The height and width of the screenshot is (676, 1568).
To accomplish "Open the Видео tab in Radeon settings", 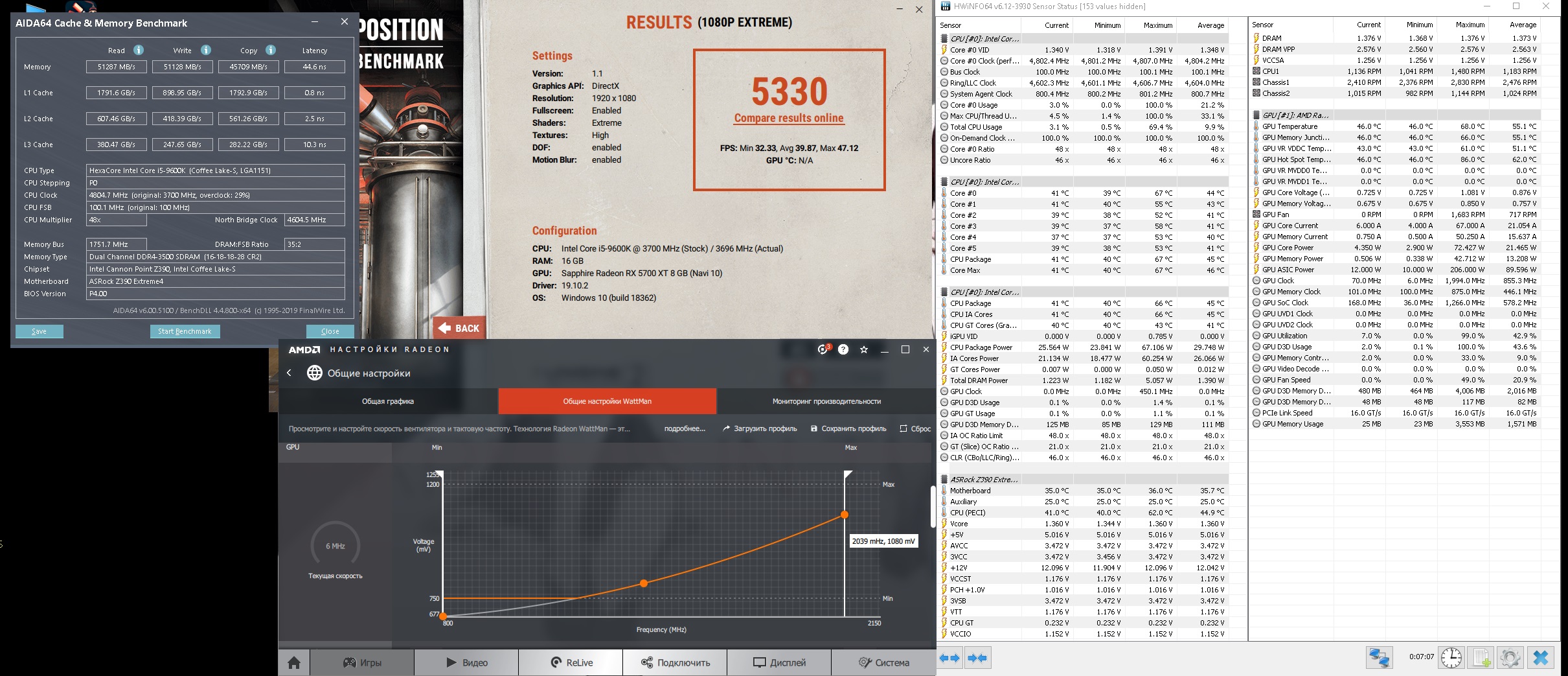I will tap(466, 662).
